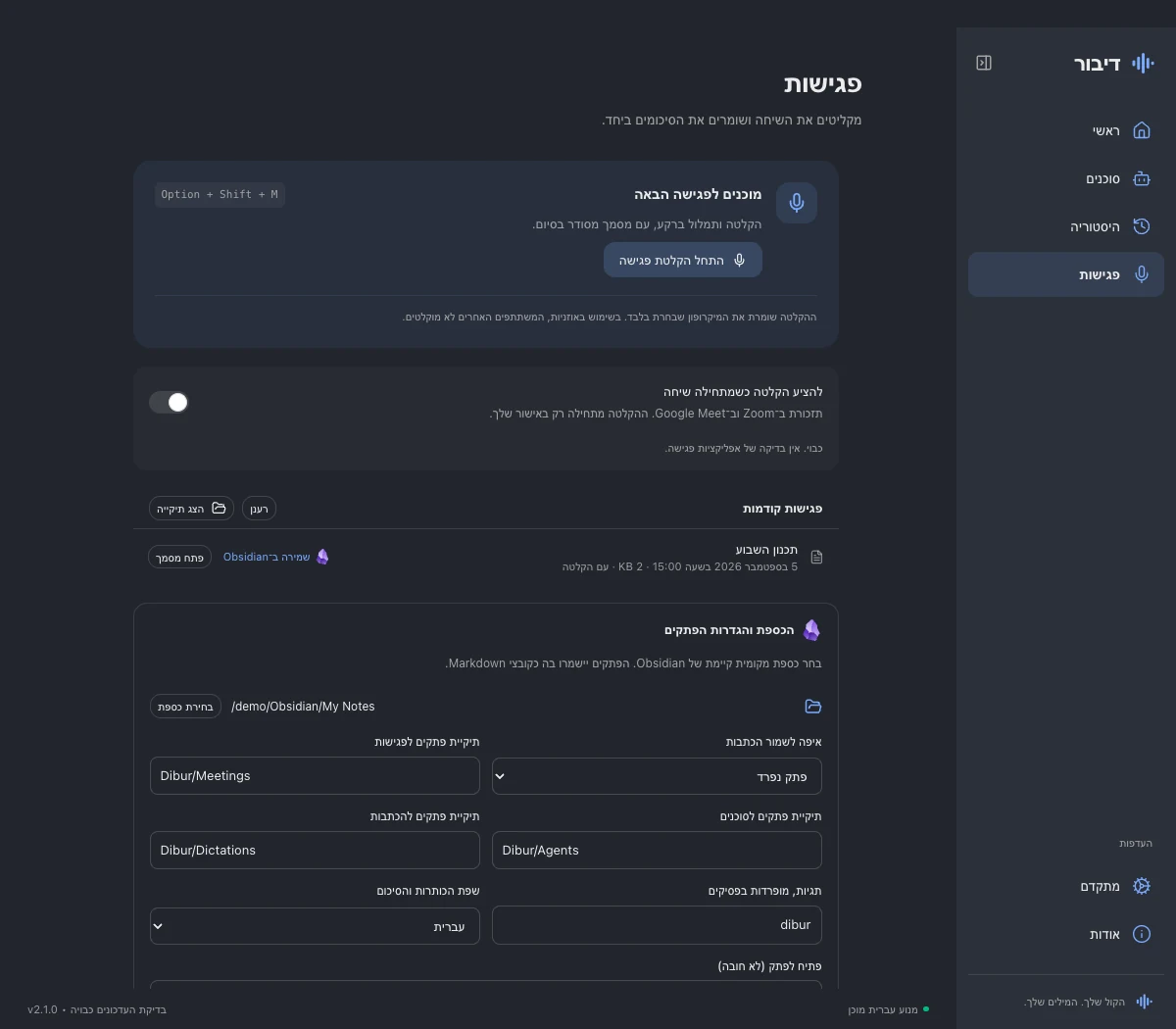This screenshot has width=1176, height=1029.
Task: Click the blue folder icon beside vault path
Action: tap(812, 707)
